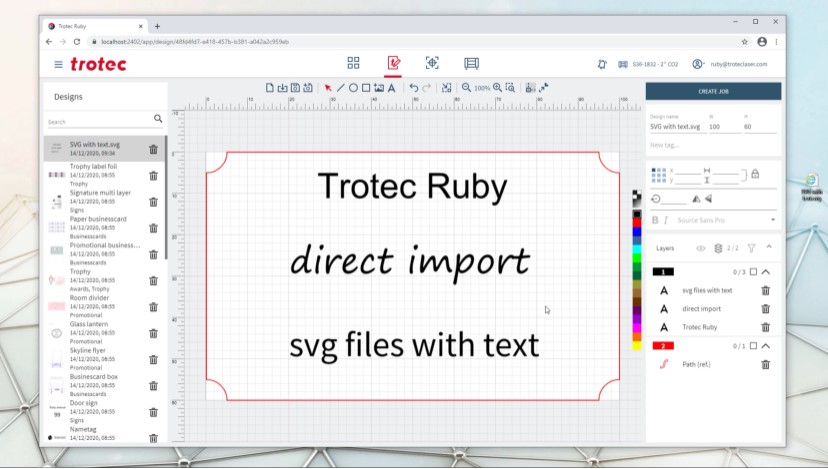Open the hamburger menu beside trotec logo
The width and height of the screenshot is (828, 469).
tap(58, 64)
